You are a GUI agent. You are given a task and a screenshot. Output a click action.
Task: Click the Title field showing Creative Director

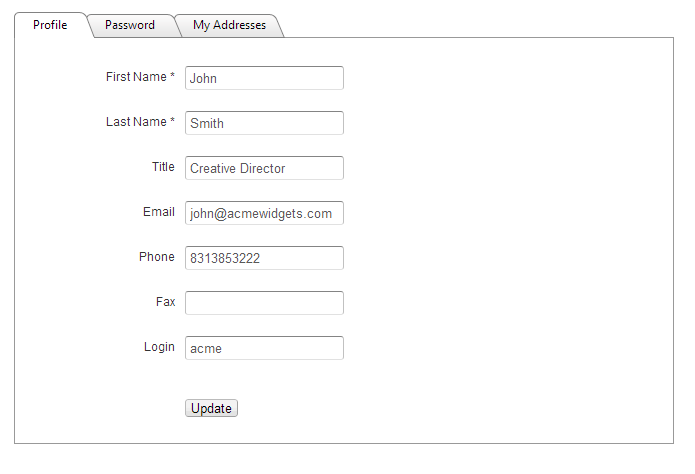tap(264, 168)
